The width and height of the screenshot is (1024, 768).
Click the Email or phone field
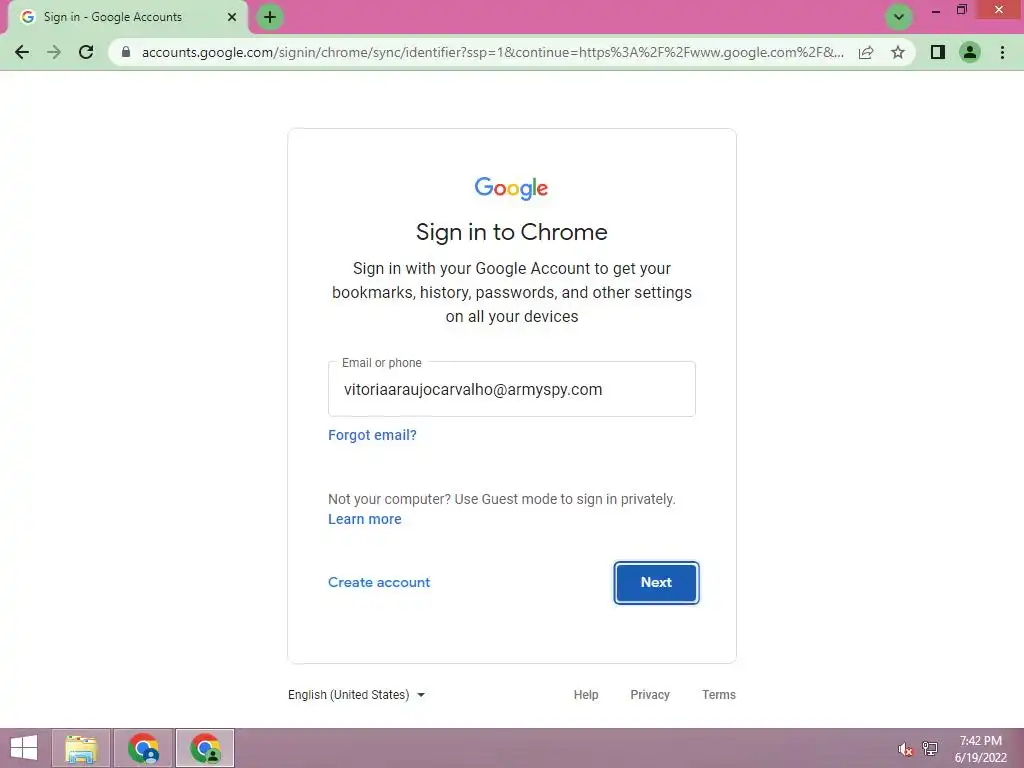511,389
